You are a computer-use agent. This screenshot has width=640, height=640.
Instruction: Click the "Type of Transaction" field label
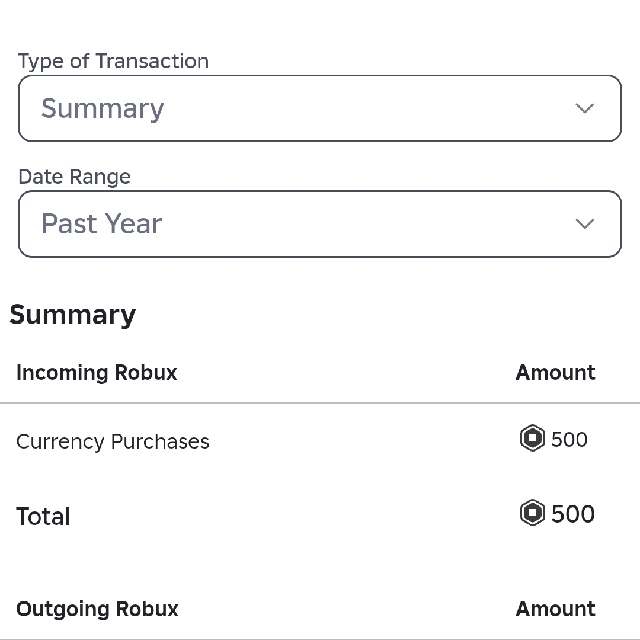pos(113,61)
